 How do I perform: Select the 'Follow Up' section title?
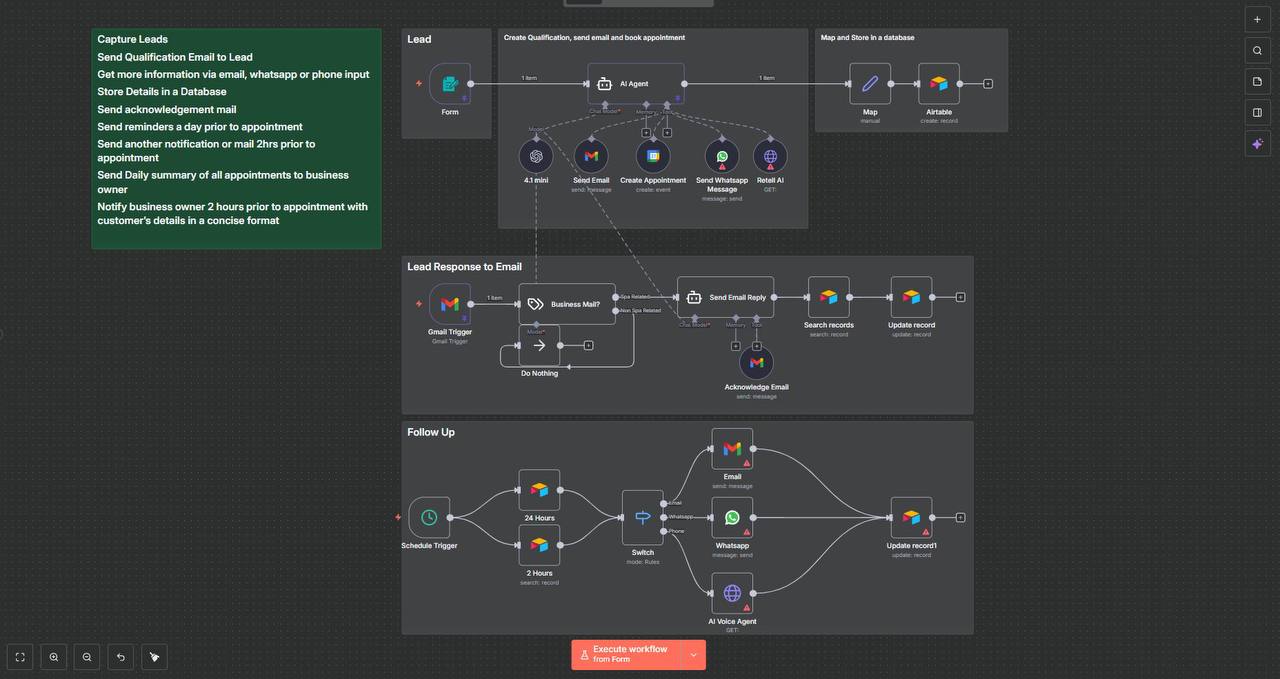(431, 432)
